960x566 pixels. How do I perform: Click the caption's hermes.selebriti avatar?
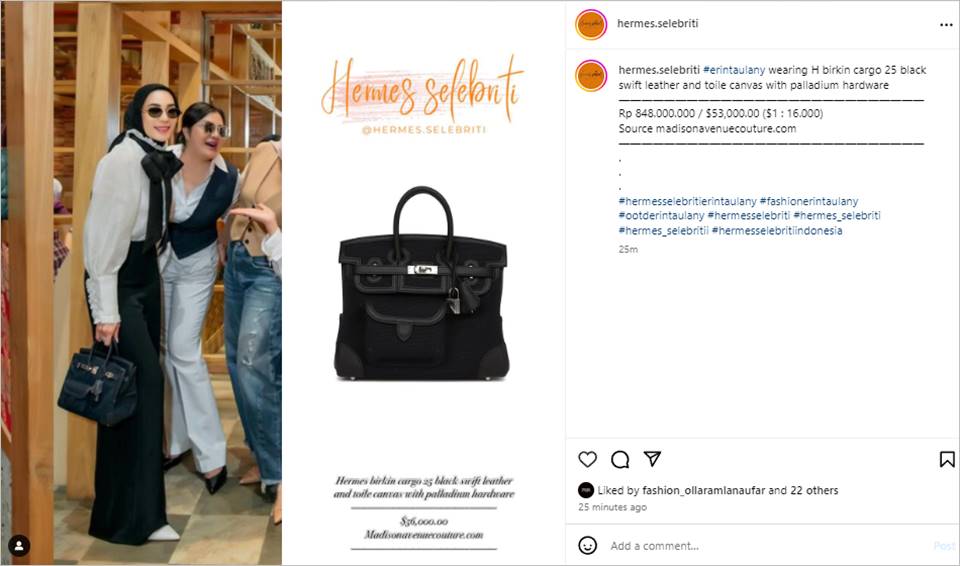point(591,76)
